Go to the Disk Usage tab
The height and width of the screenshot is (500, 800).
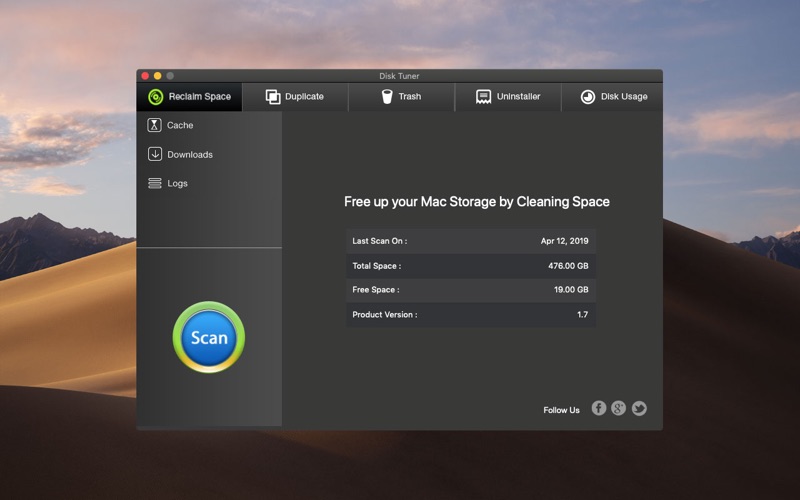[612, 97]
